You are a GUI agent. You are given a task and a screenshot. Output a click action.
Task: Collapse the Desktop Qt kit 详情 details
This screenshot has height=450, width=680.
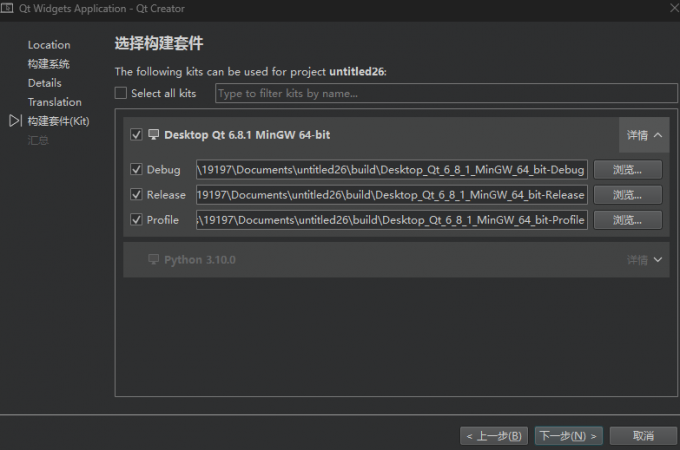pos(643,135)
